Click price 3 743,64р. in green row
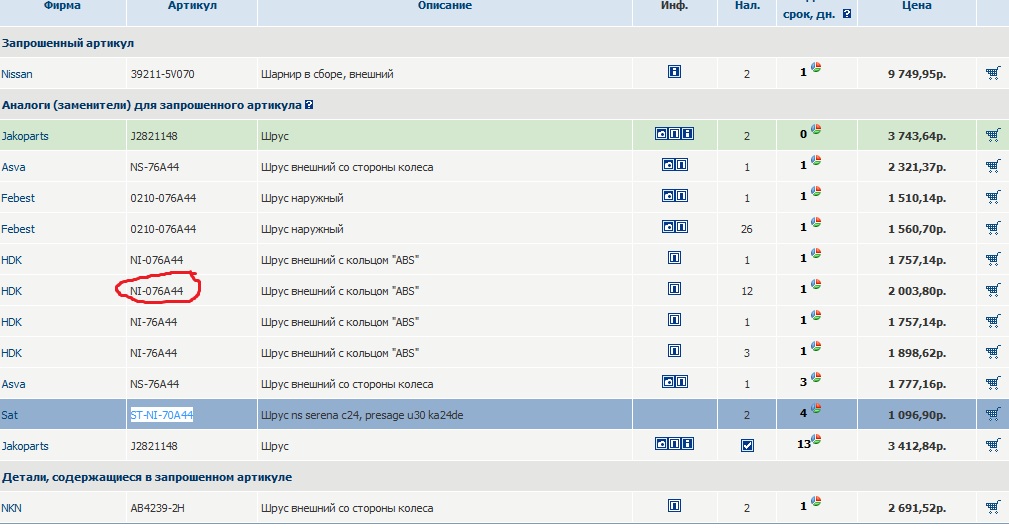This screenshot has width=1009, height=531. [917, 136]
